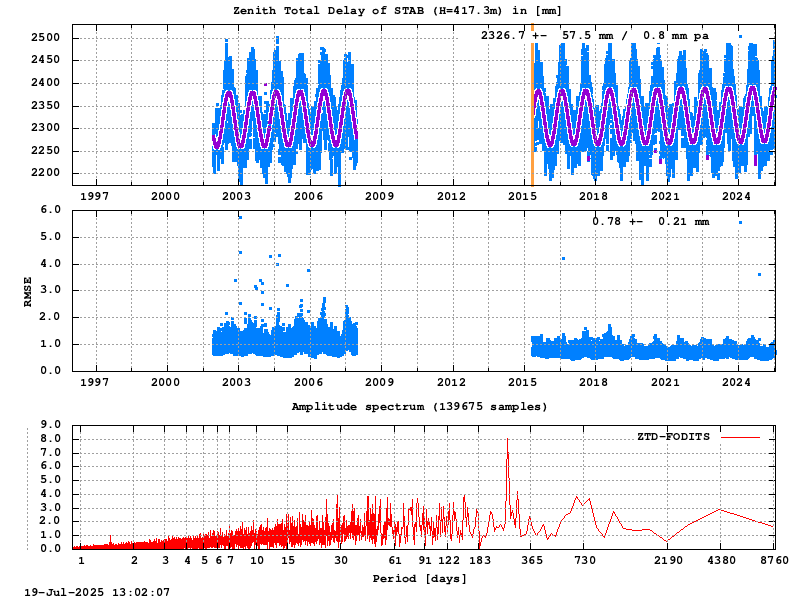
Task: Click the "Period [days]" axis label
Action: pyautogui.click(x=419, y=579)
